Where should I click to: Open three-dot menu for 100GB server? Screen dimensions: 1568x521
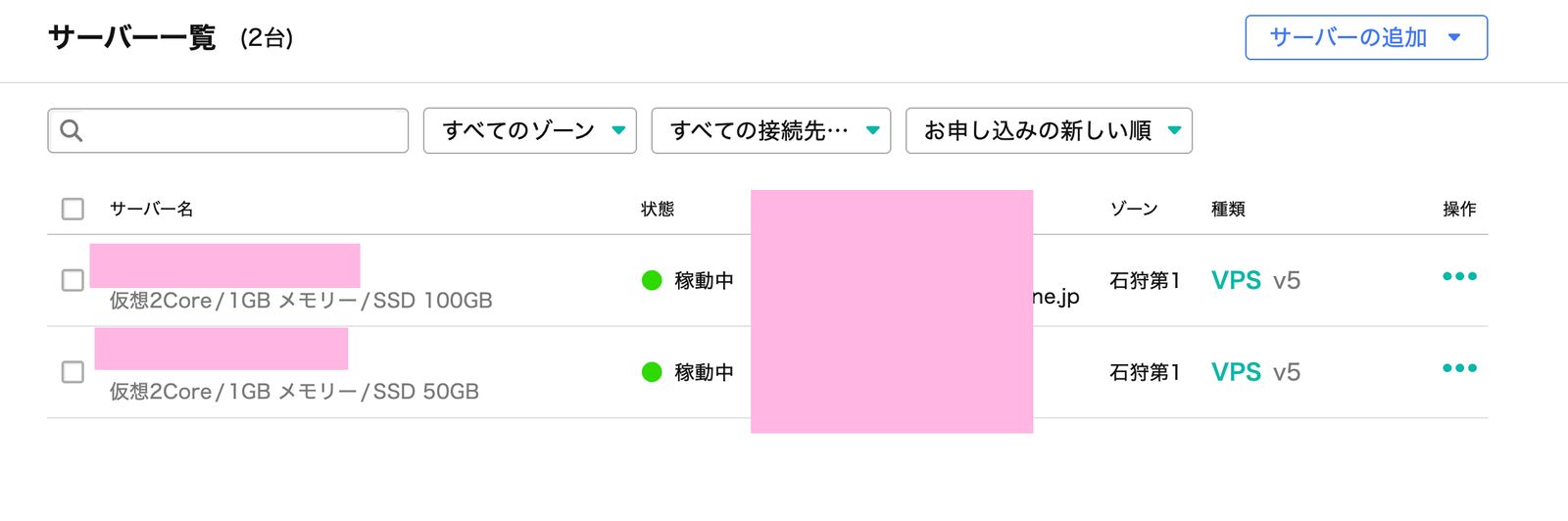pyautogui.click(x=1458, y=276)
